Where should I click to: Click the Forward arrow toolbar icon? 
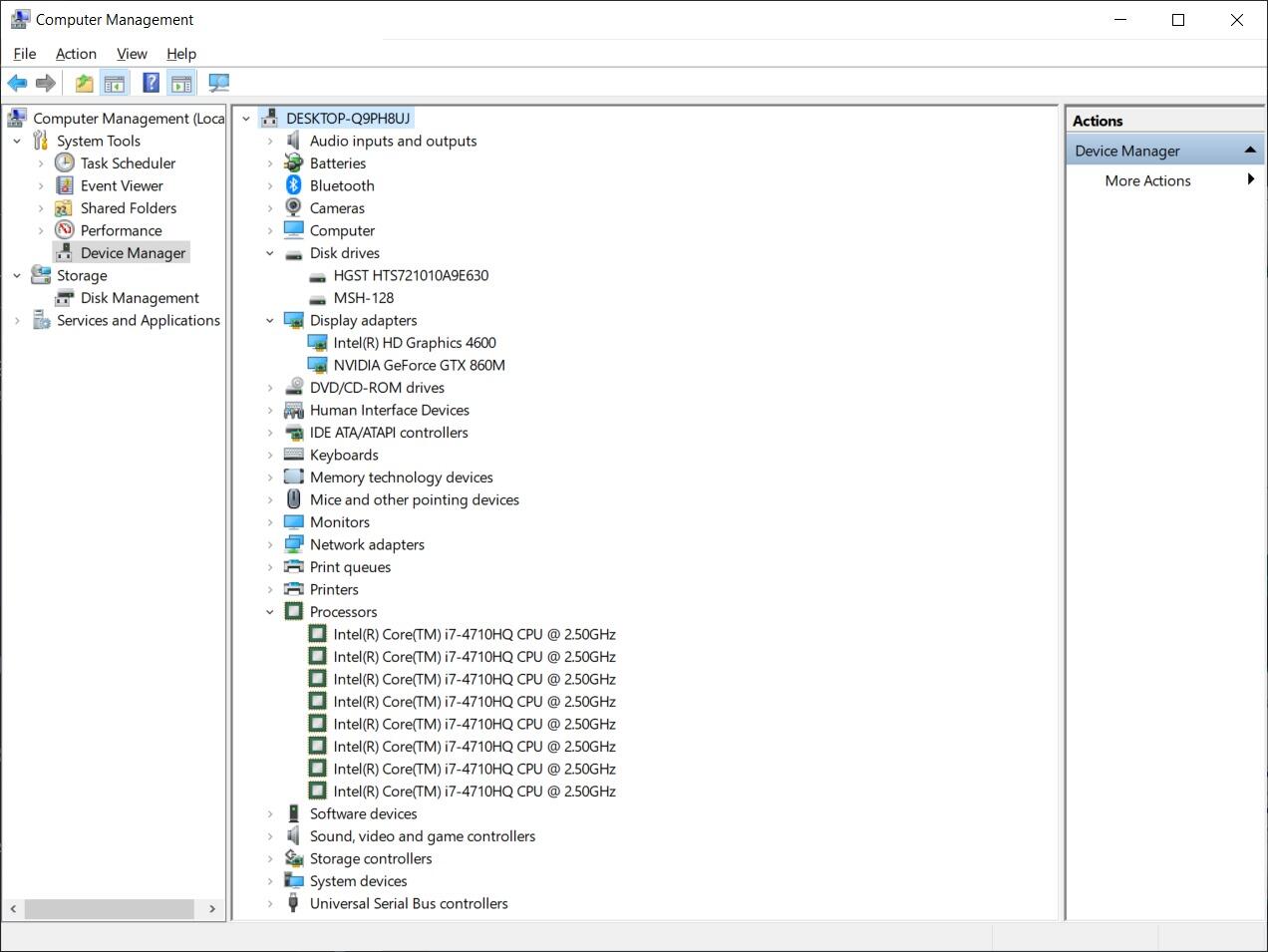45,83
